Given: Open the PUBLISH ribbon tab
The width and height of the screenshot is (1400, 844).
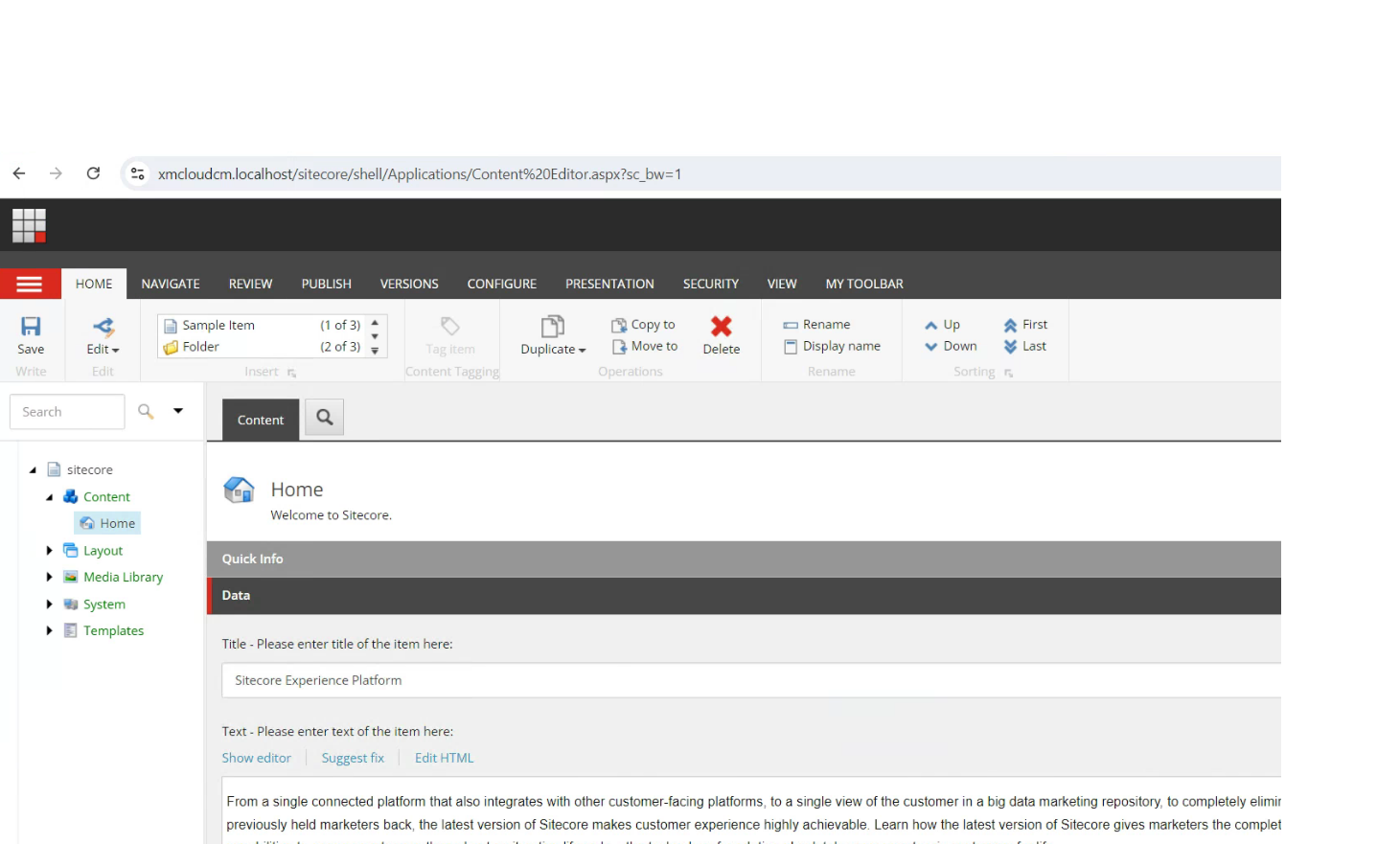Looking at the screenshot, I should (326, 285).
